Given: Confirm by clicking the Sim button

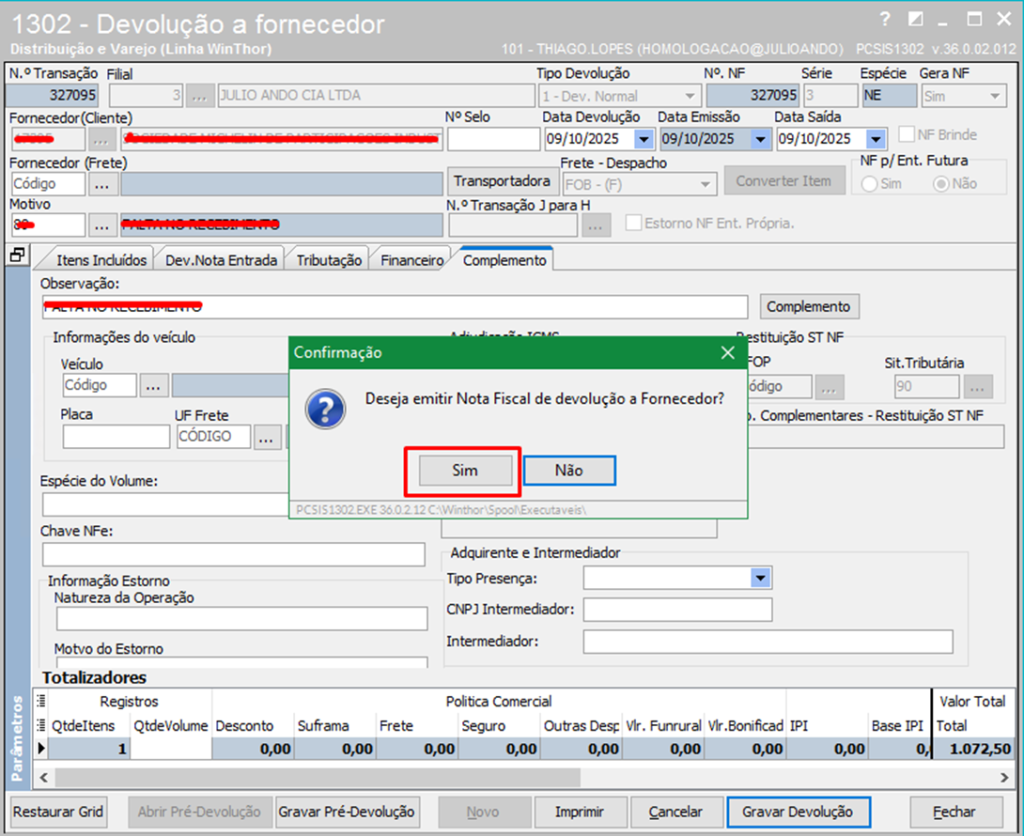Looking at the screenshot, I should coord(464,470).
